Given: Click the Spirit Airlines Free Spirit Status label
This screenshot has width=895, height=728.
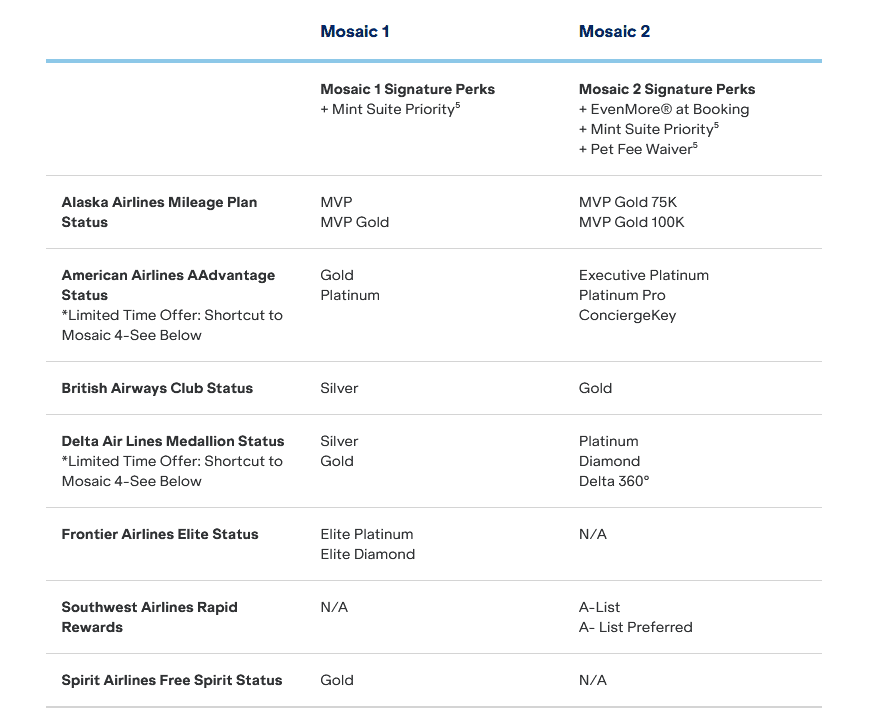Looking at the screenshot, I should click(172, 680).
